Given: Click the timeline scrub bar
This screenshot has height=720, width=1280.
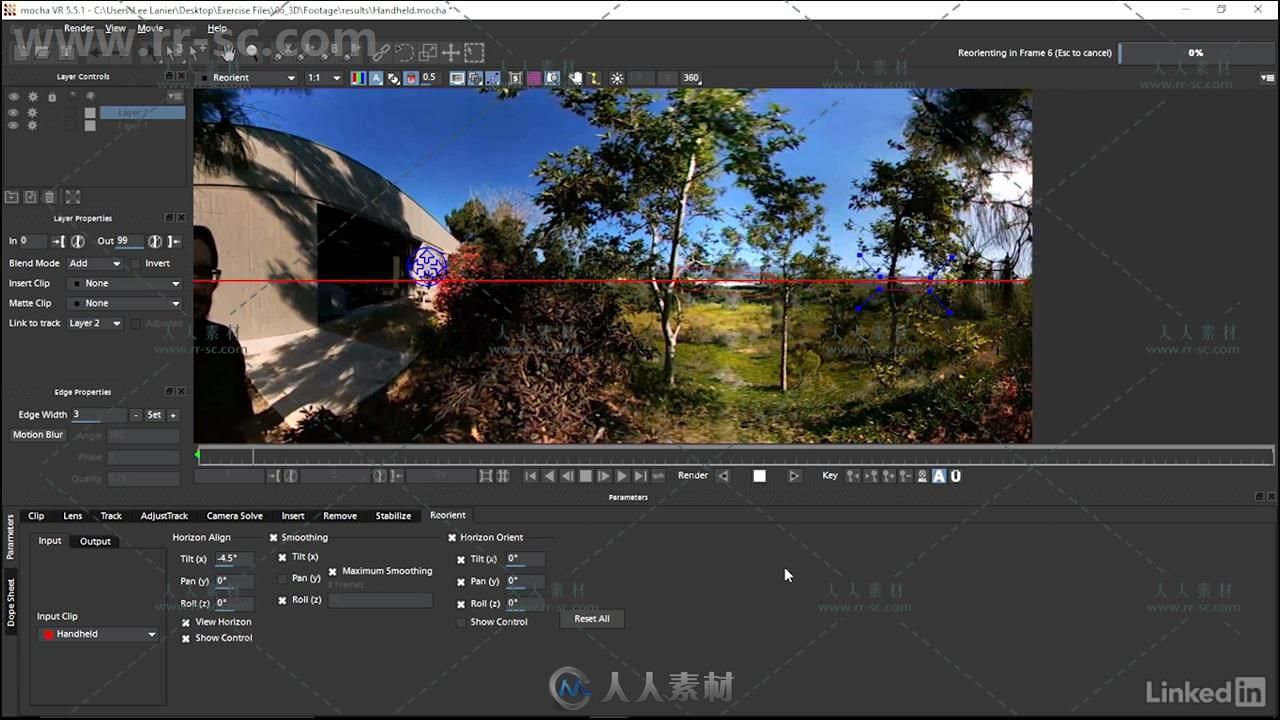Looking at the screenshot, I should pos(737,456).
